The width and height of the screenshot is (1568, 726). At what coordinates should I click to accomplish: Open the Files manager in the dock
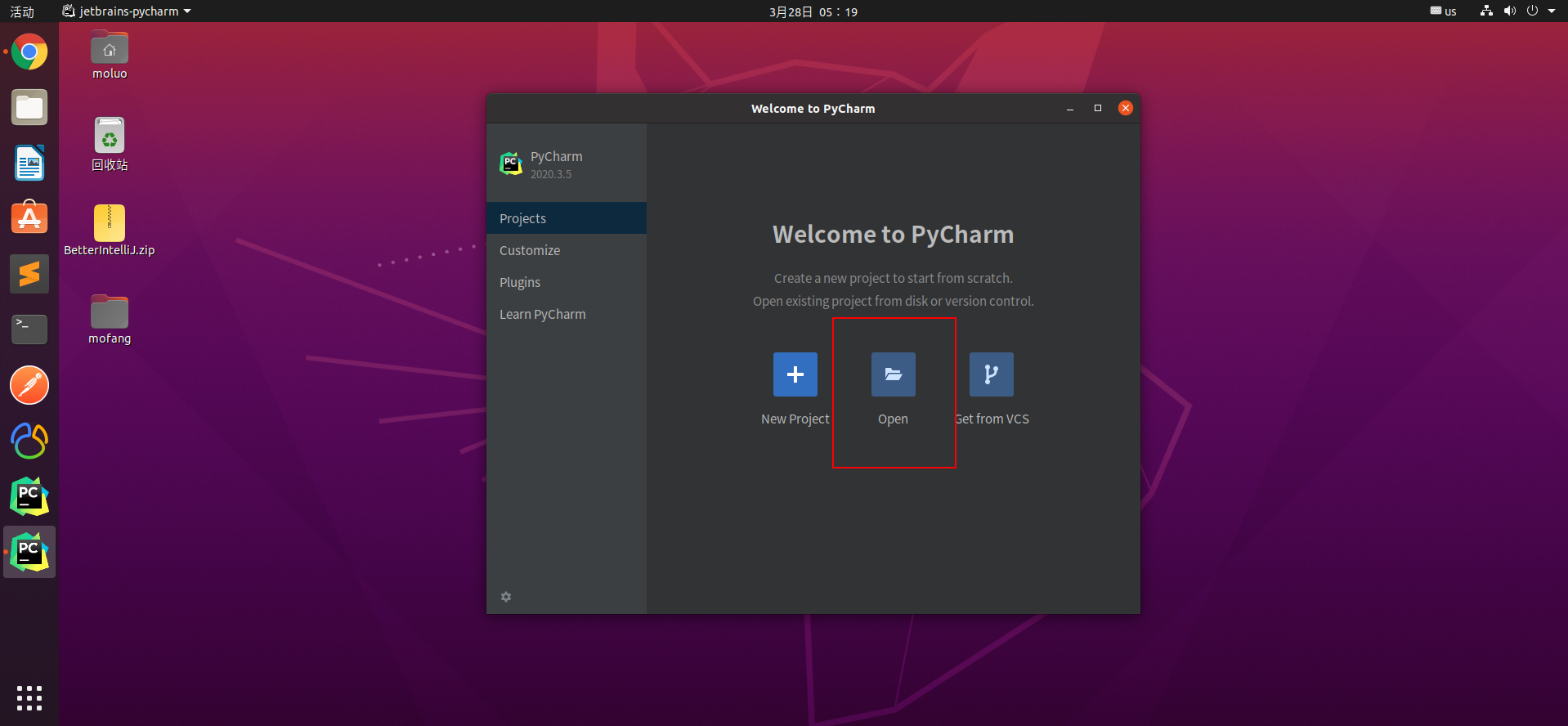pyautogui.click(x=29, y=108)
